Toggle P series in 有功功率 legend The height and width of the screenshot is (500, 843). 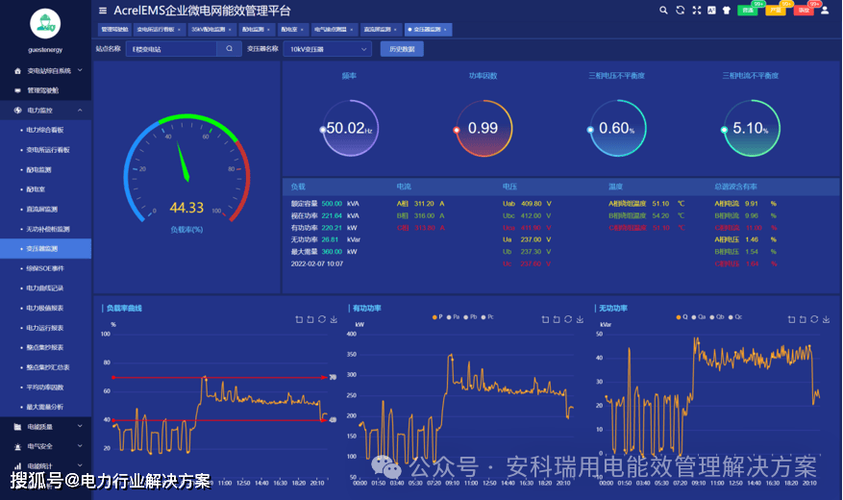point(437,317)
